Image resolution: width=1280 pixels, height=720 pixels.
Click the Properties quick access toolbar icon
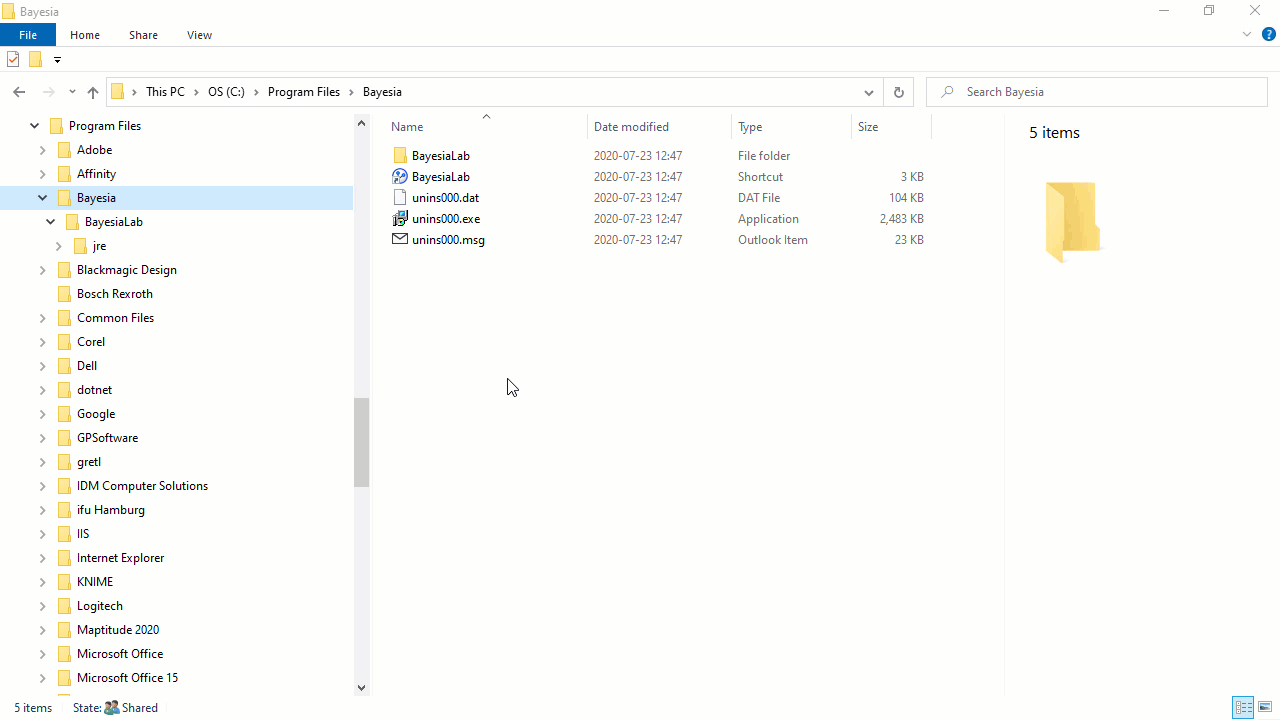(x=13, y=60)
